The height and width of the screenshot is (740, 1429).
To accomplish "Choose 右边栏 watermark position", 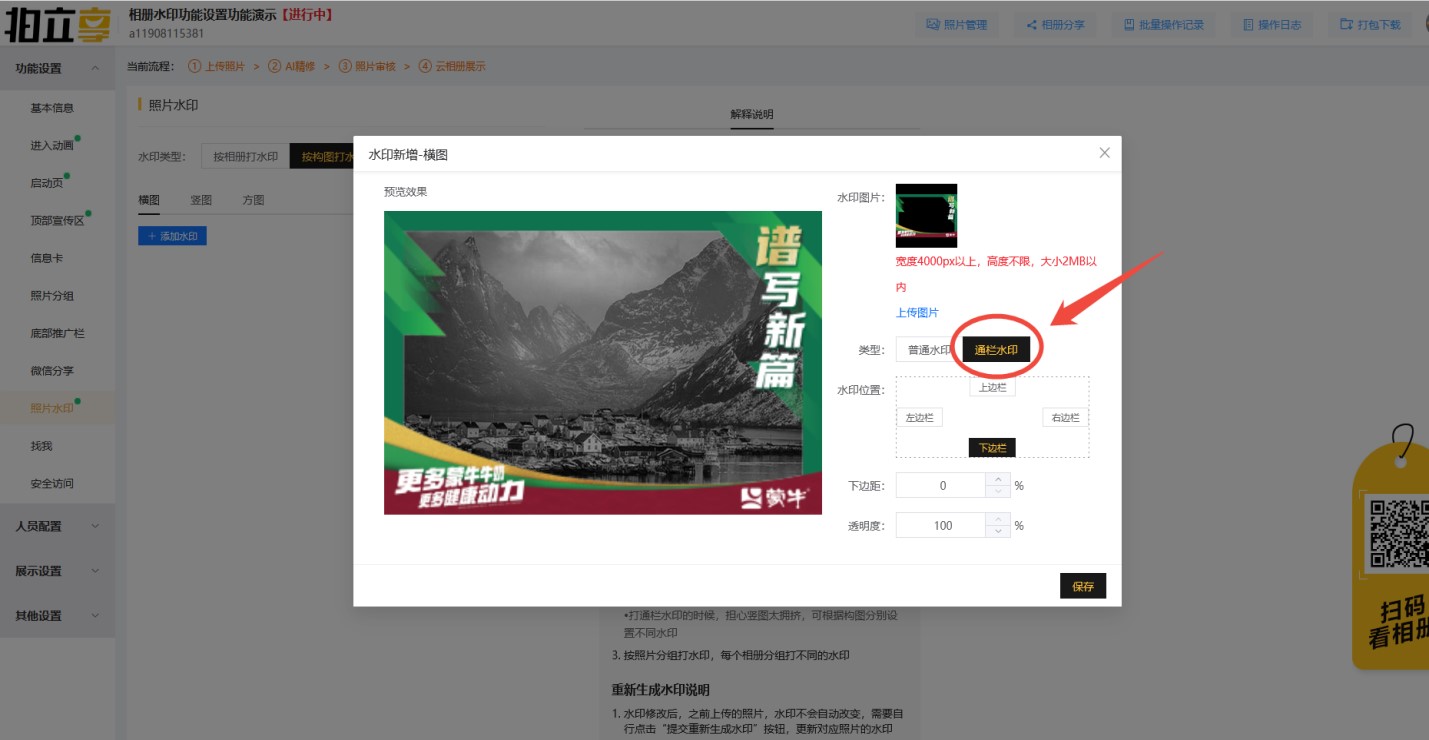I will click(1065, 417).
